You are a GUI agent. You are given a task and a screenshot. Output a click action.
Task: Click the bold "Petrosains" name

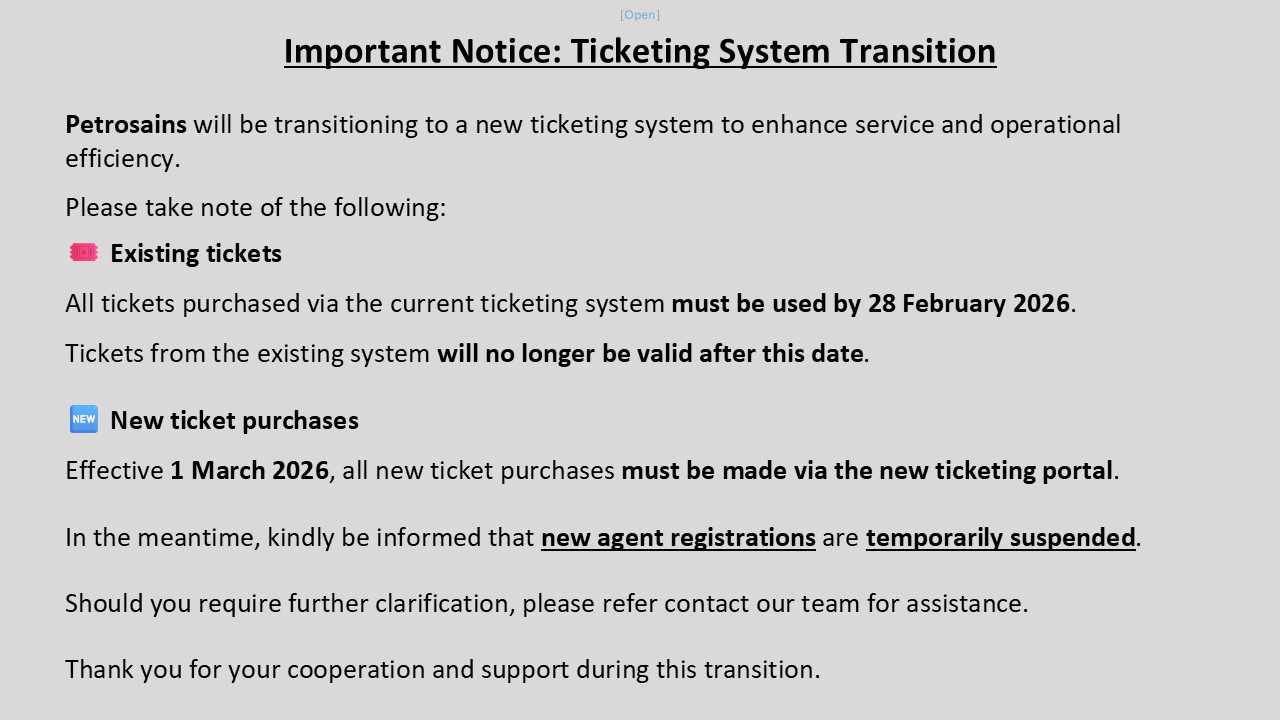pos(126,124)
